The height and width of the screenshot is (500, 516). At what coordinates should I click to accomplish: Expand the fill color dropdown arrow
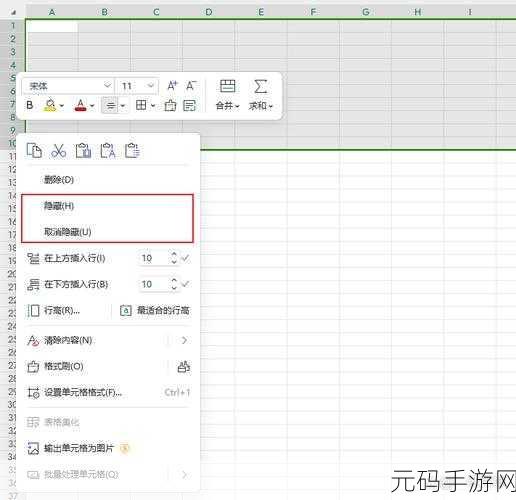tap(62, 106)
